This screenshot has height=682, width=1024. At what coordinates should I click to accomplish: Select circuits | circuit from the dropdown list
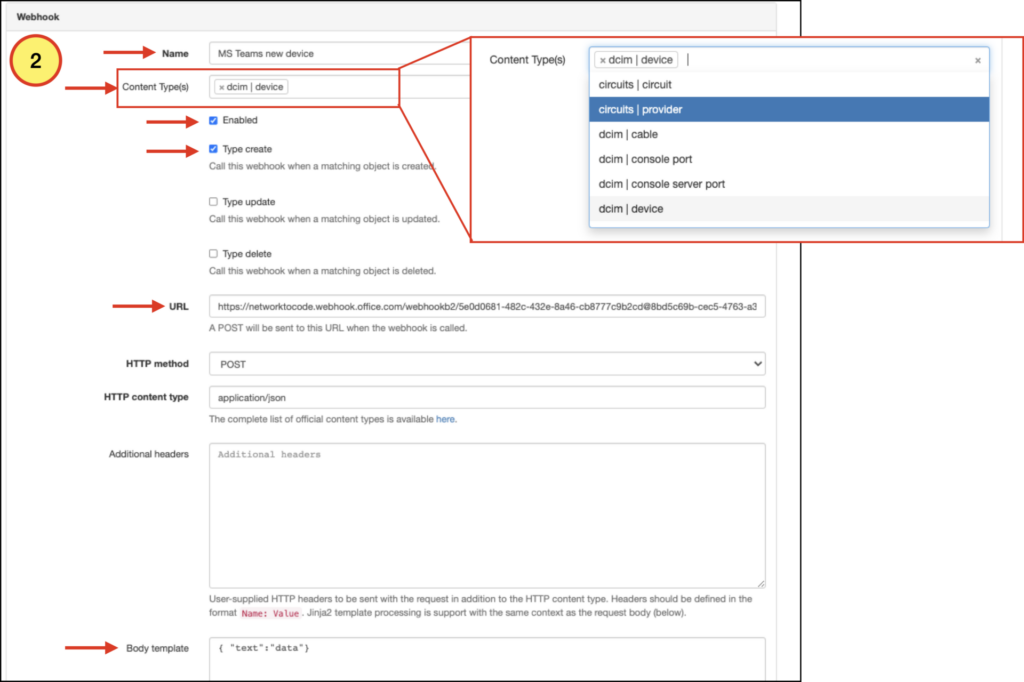(789, 85)
